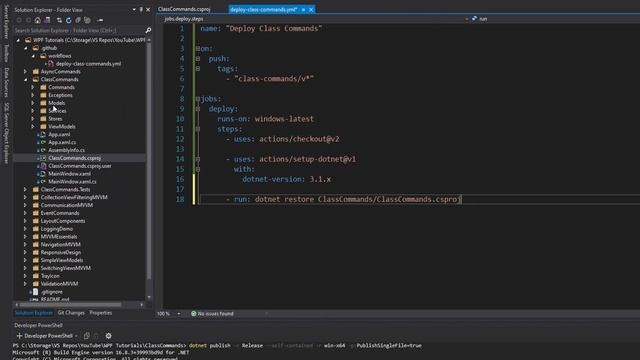
Task: Open the 100 % zoom dropdown
Action: [178, 314]
